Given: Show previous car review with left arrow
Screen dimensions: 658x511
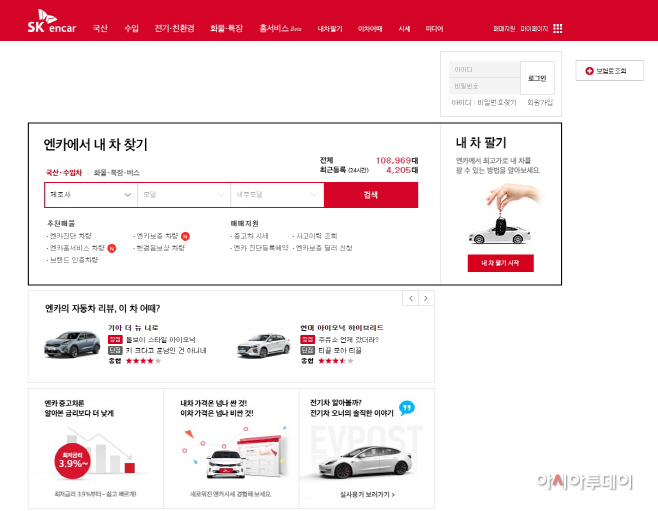Looking at the screenshot, I should [x=411, y=298].
